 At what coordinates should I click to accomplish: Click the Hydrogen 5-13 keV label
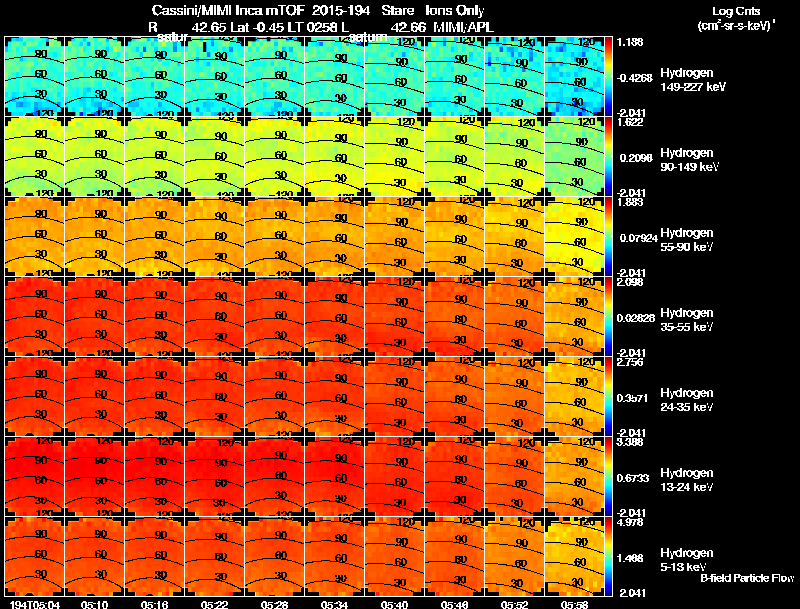coord(687,560)
